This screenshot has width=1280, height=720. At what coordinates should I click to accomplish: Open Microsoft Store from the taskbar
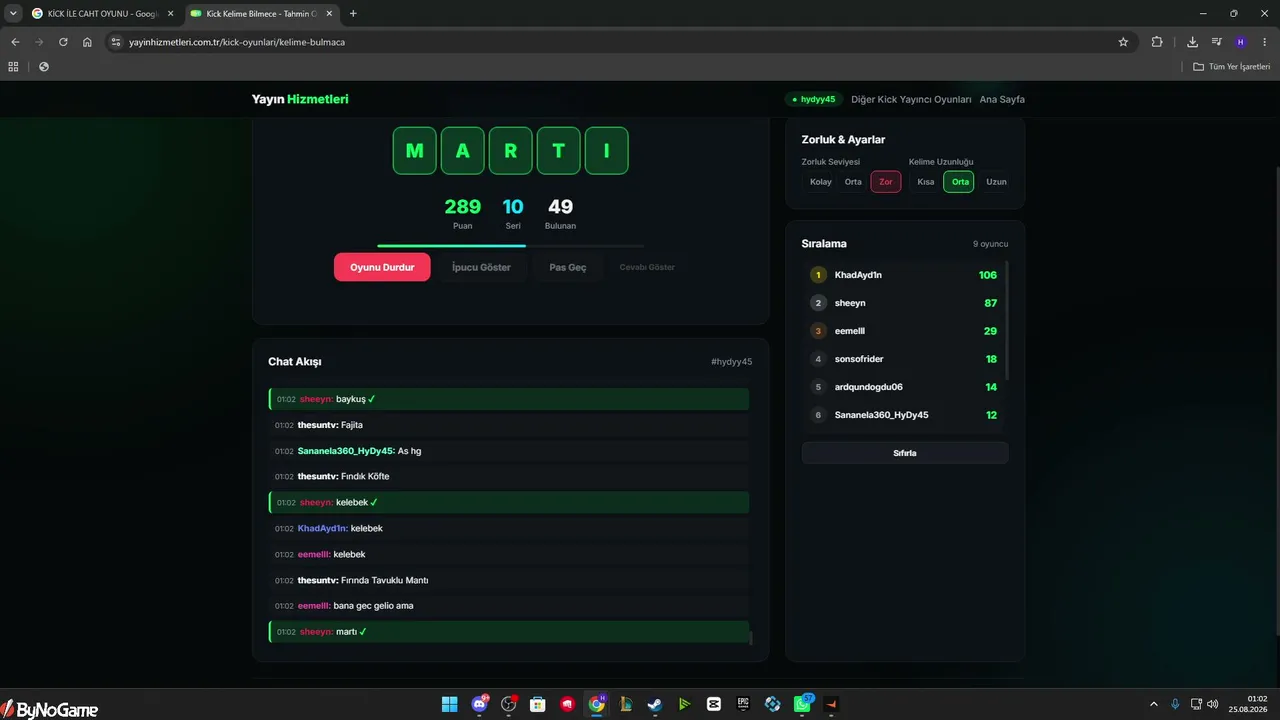coord(537,704)
